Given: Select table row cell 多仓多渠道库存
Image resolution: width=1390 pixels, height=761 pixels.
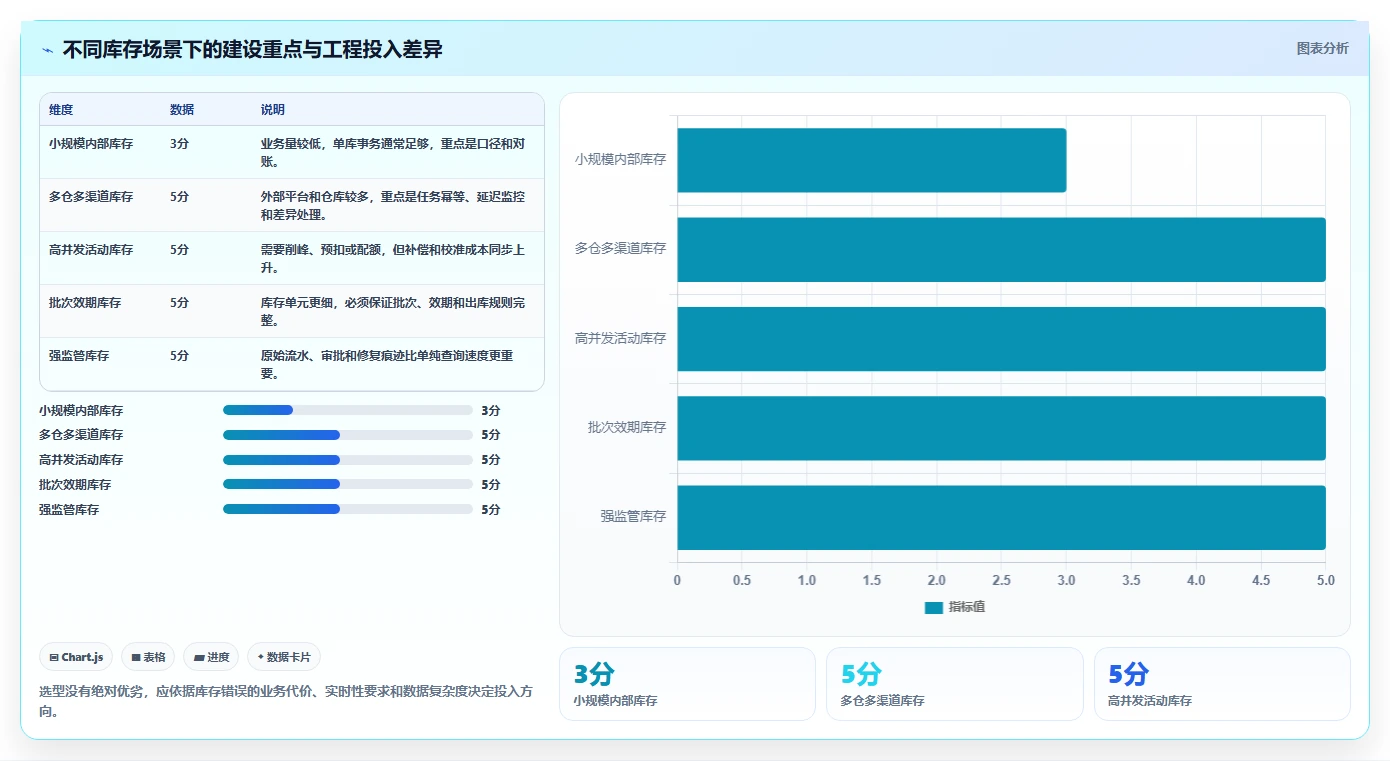Looking at the screenshot, I should click(91, 197).
